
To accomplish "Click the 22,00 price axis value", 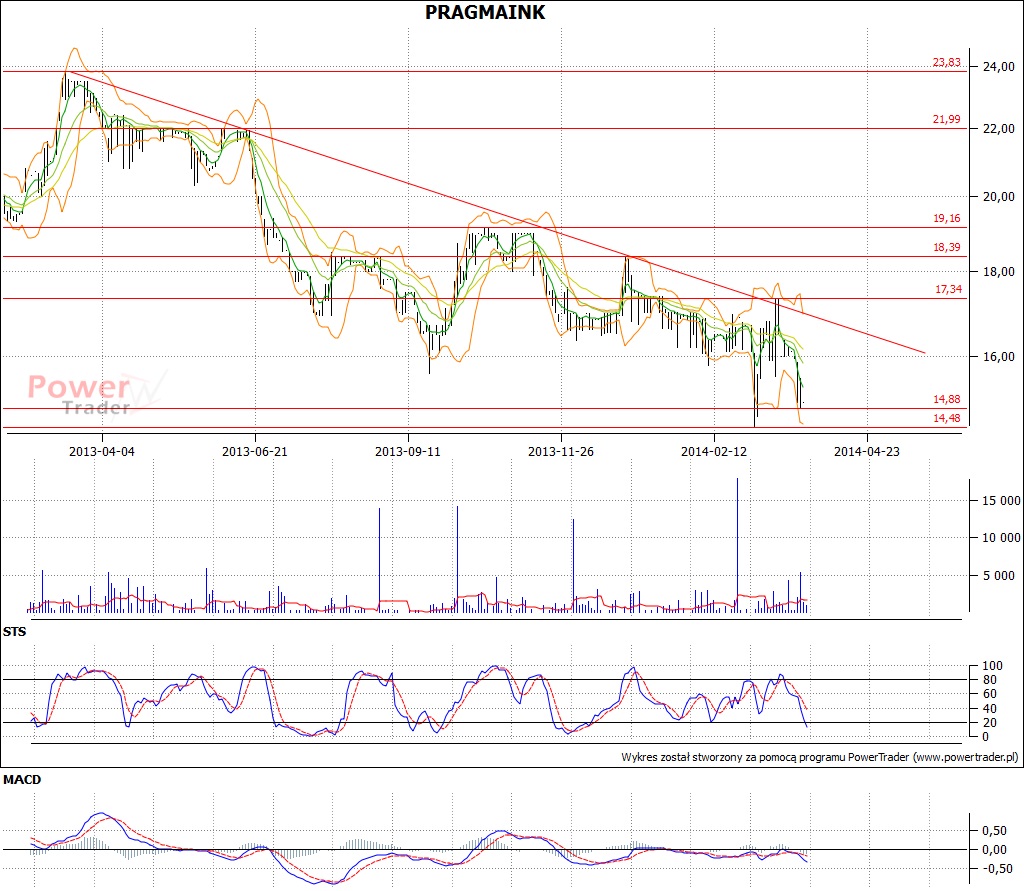I will click(x=999, y=129).
